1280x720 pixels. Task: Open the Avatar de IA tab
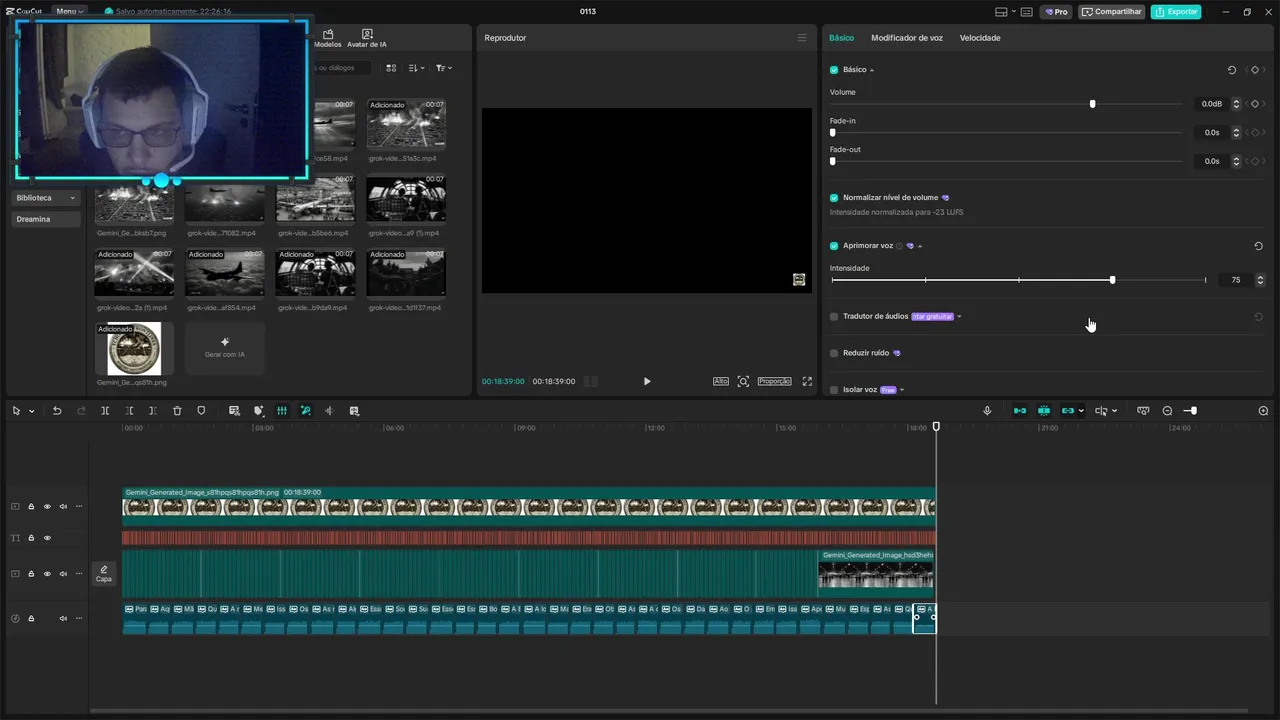coord(367,38)
